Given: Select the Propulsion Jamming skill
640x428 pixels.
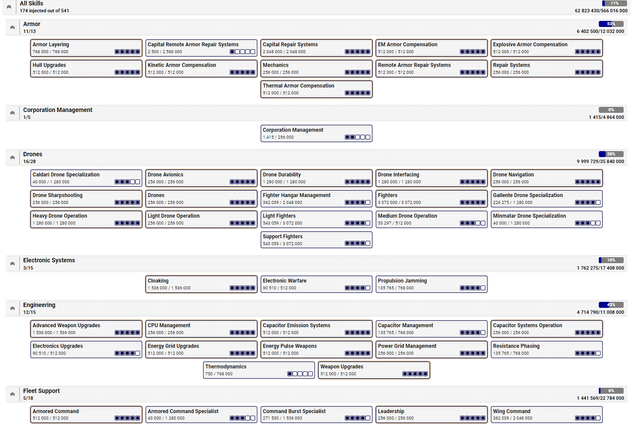Looking at the screenshot, I should (x=431, y=284).
